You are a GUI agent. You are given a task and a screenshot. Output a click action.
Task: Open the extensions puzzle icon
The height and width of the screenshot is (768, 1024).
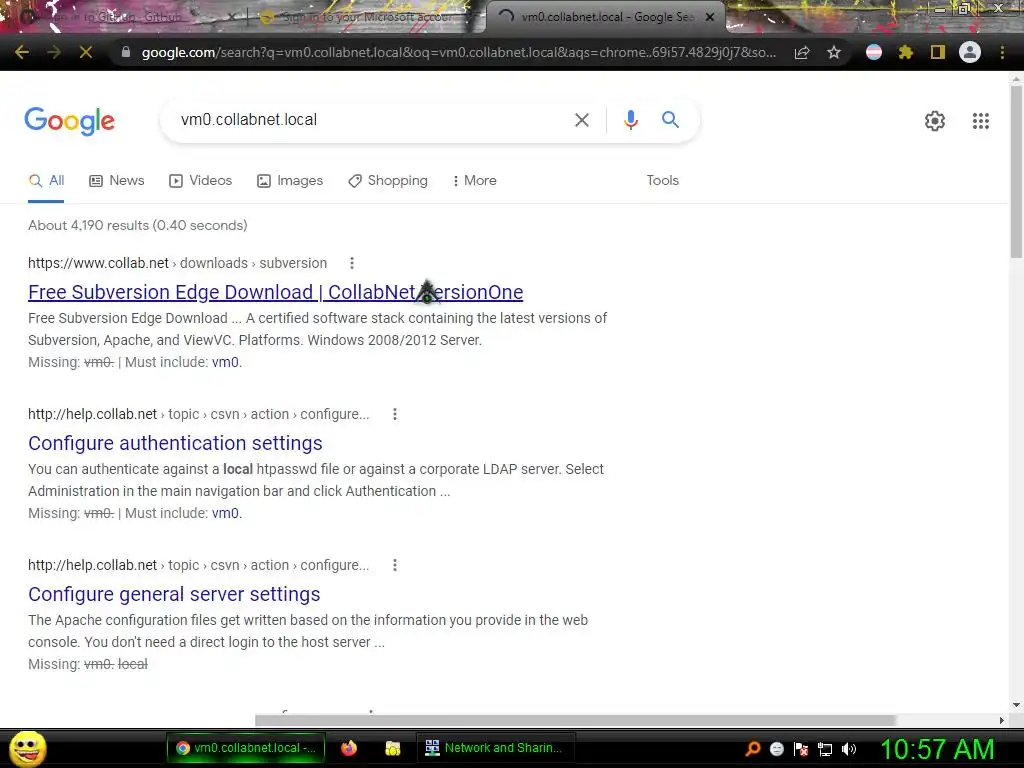pyautogui.click(x=906, y=52)
